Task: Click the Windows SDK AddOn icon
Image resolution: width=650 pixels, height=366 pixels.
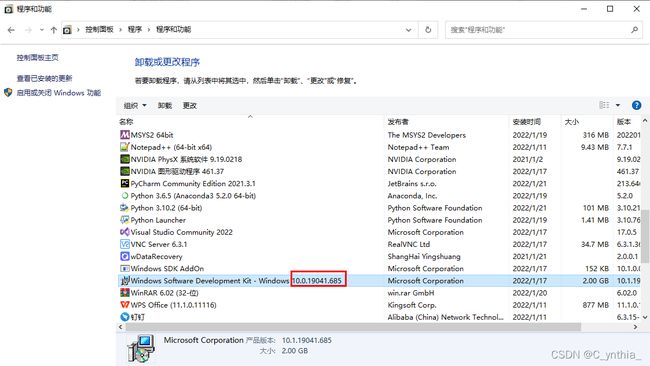Action: click(x=124, y=268)
